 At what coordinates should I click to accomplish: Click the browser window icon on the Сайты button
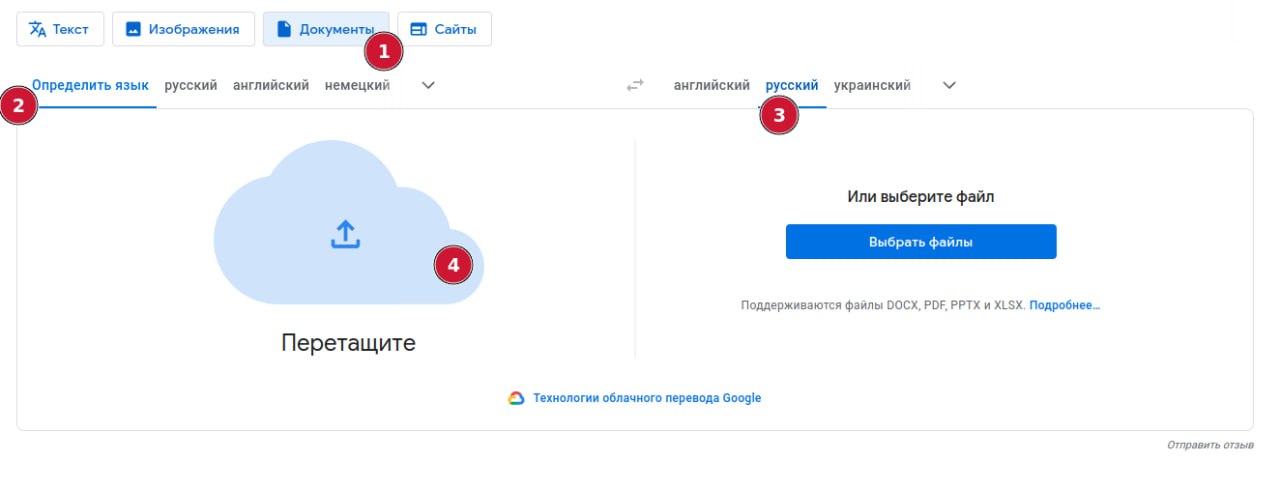point(418,29)
